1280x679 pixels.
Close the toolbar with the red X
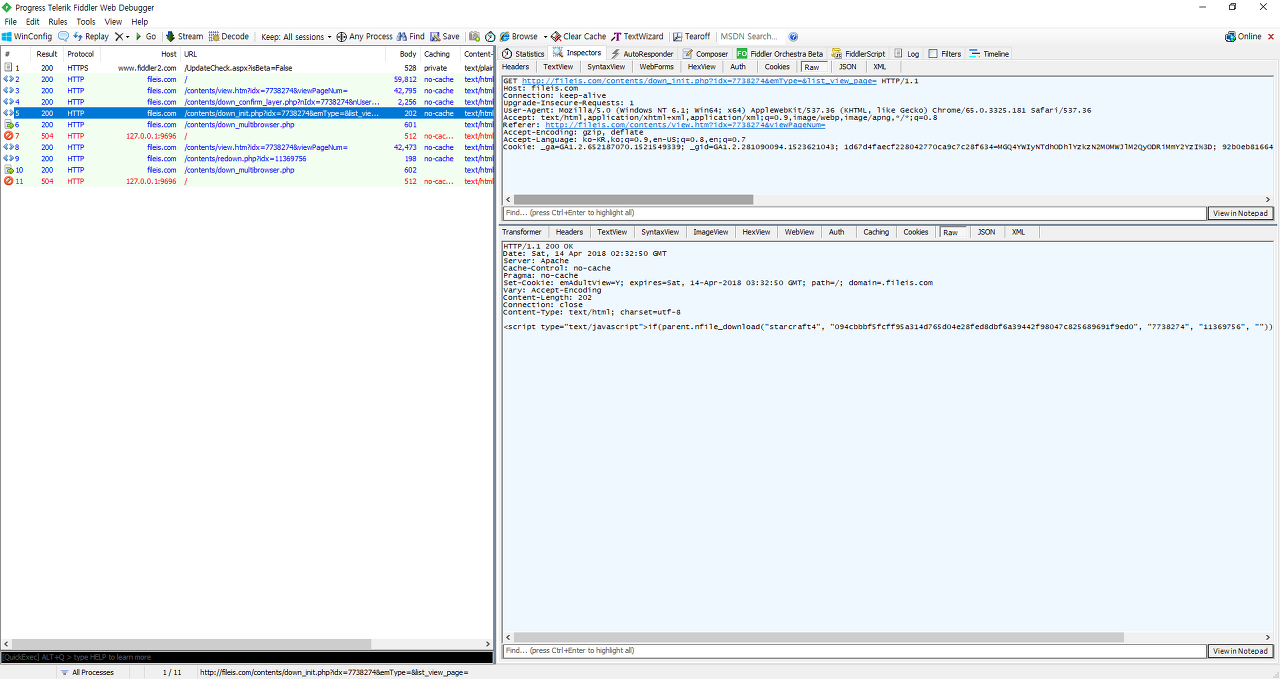[1271, 36]
